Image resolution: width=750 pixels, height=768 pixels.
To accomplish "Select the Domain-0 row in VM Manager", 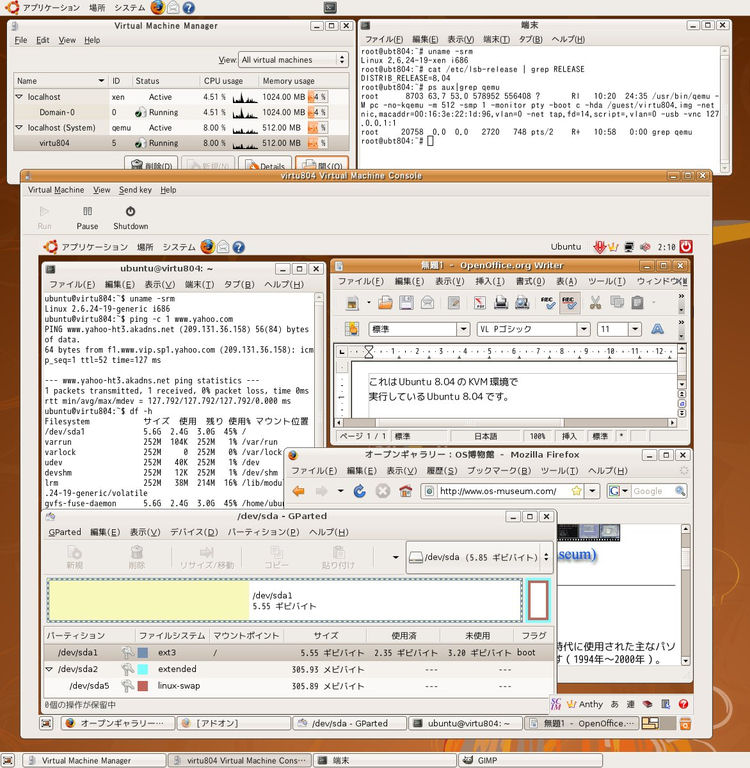I will pos(181,112).
